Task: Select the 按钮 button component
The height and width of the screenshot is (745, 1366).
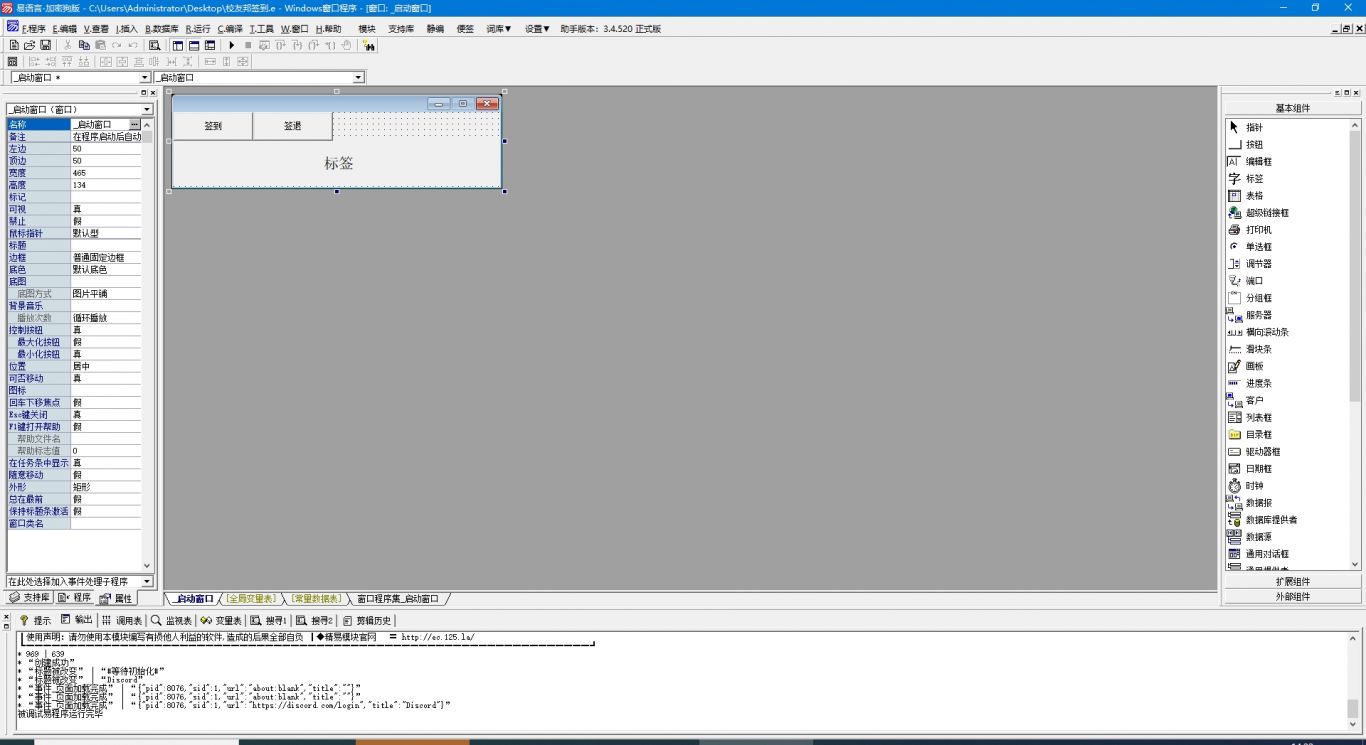Action: [1245, 144]
